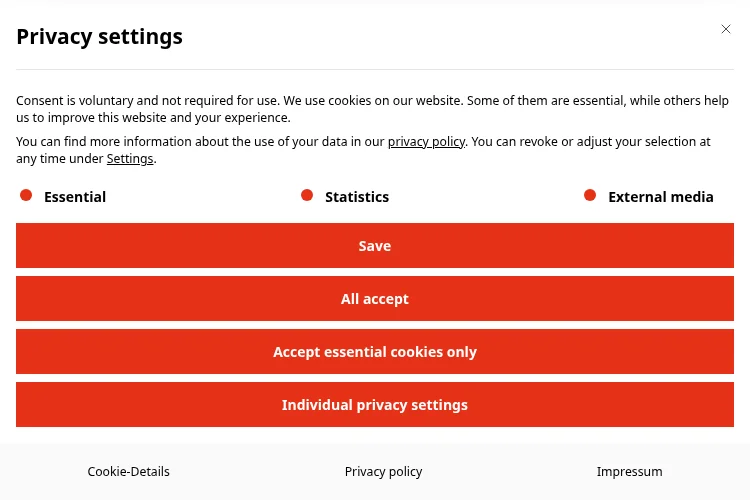Toggle the Essential cookies red dot
The image size is (750, 500).
pyautogui.click(x=26, y=195)
